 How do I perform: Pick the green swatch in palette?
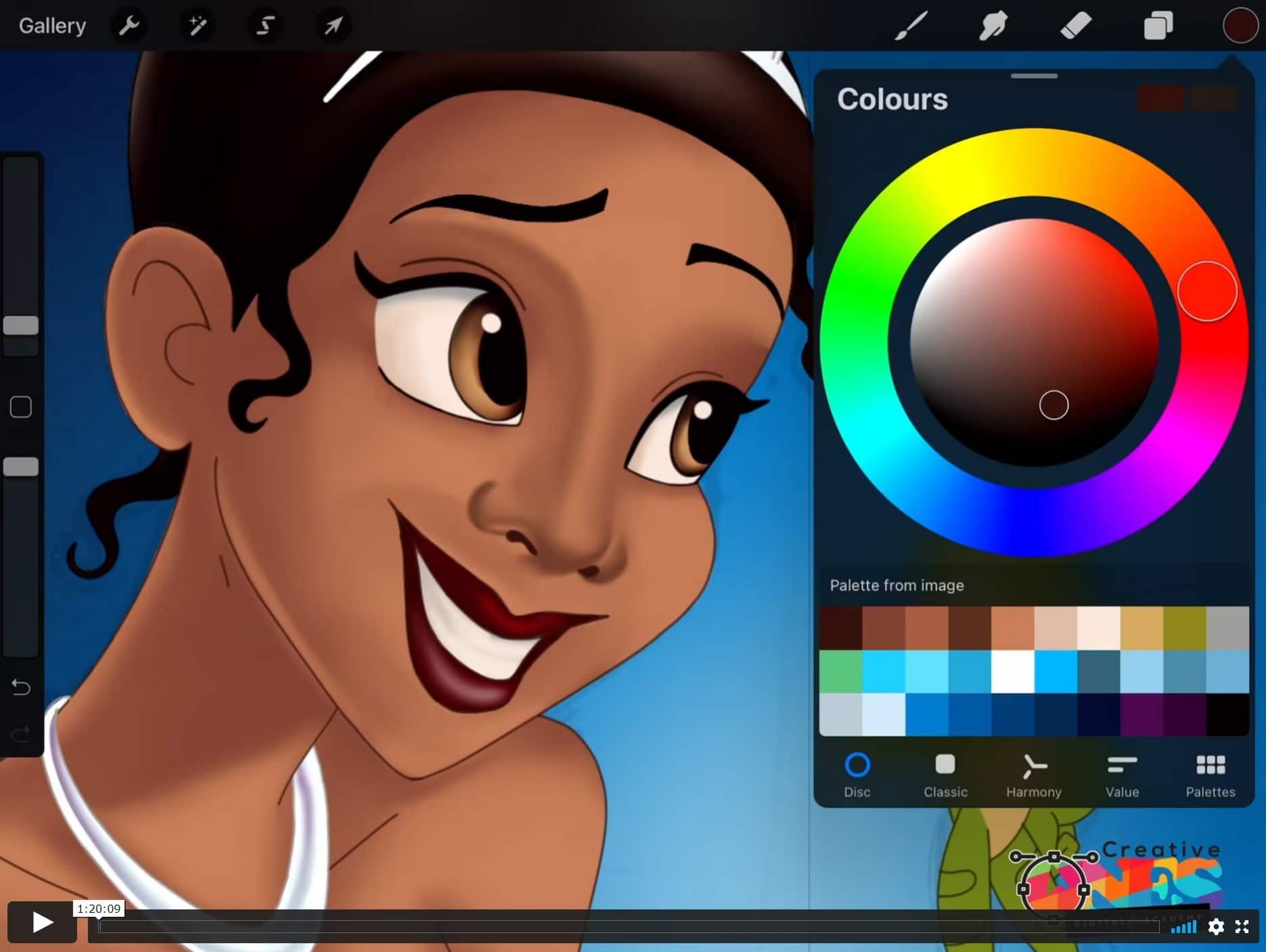840,672
